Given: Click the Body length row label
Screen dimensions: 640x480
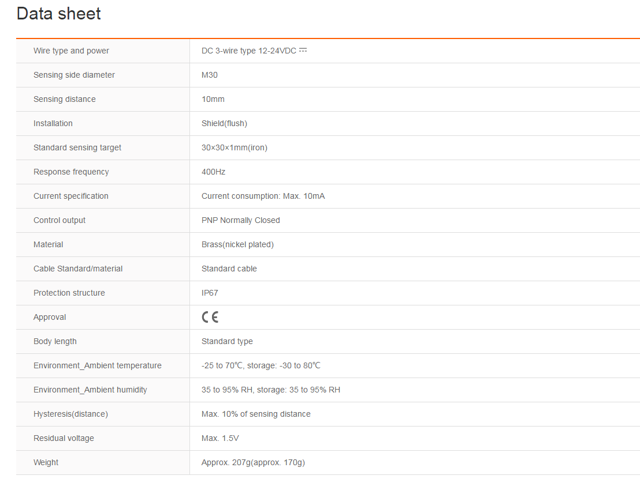Looking at the screenshot, I should pos(57,341).
